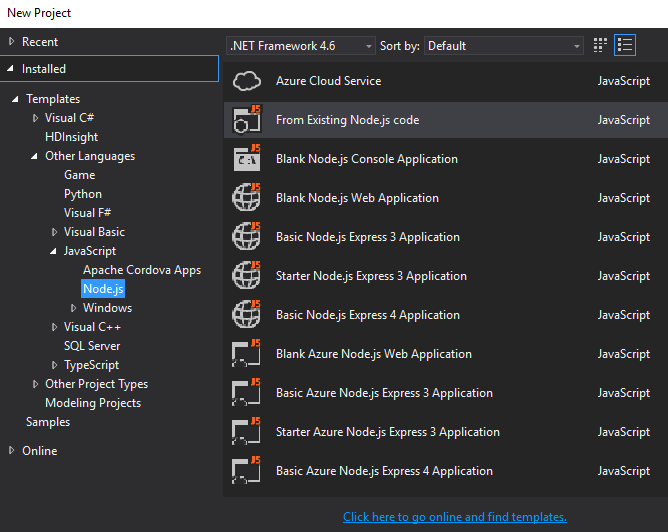Expand the Other Project Types arrow
The height and width of the screenshot is (532, 668).
tap(35, 384)
